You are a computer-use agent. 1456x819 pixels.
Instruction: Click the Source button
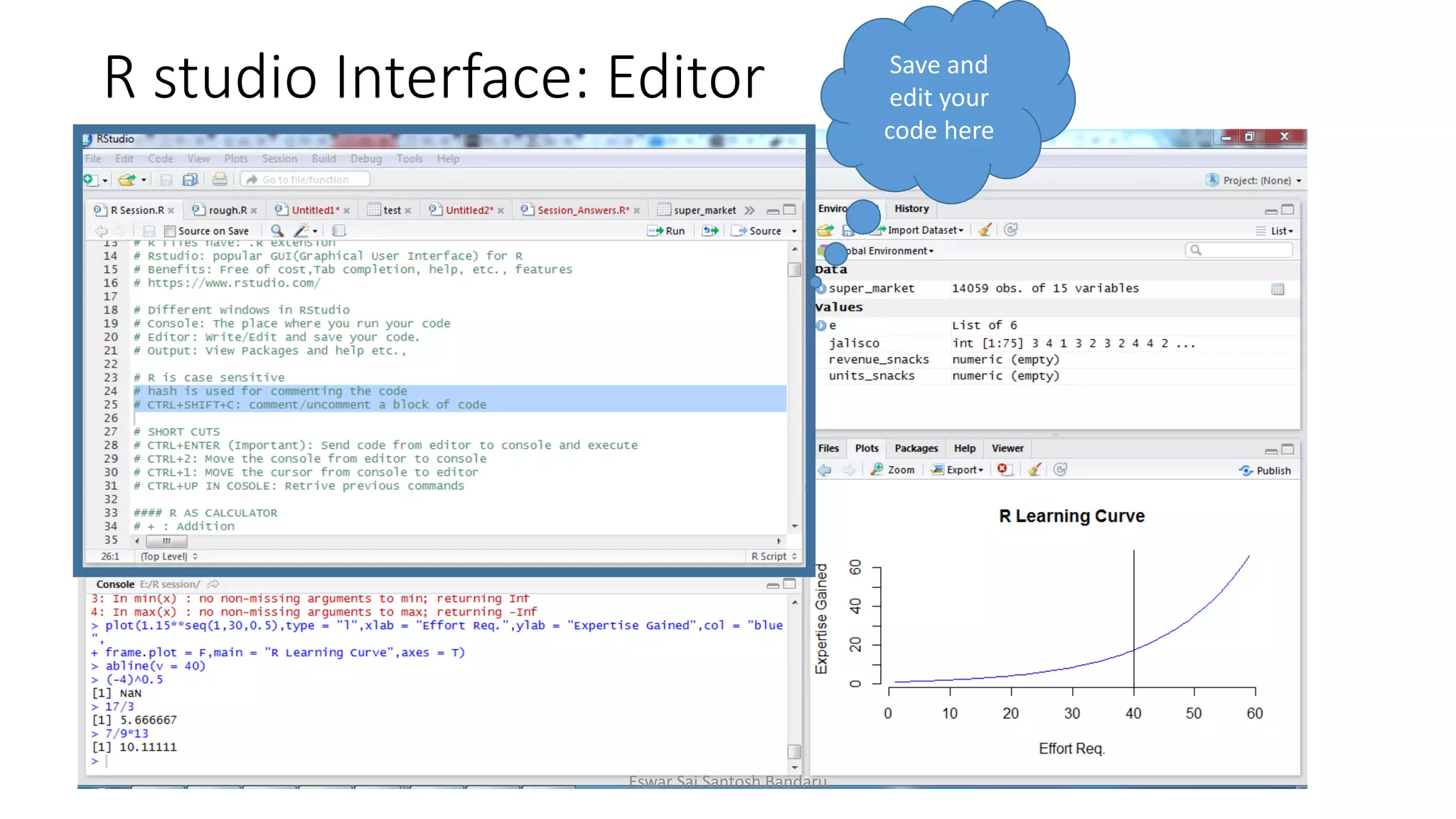(757, 231)
